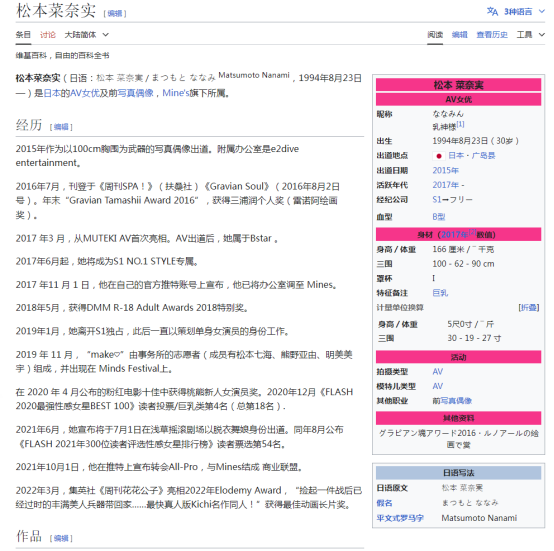Switch to the 阅读 read tab
This screenshot has width=554, height=551.
point(435,35)
